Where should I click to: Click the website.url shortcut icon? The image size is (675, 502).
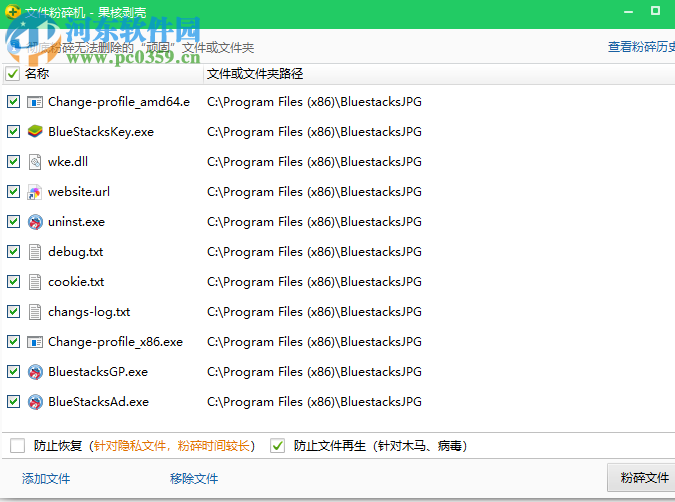34,192
